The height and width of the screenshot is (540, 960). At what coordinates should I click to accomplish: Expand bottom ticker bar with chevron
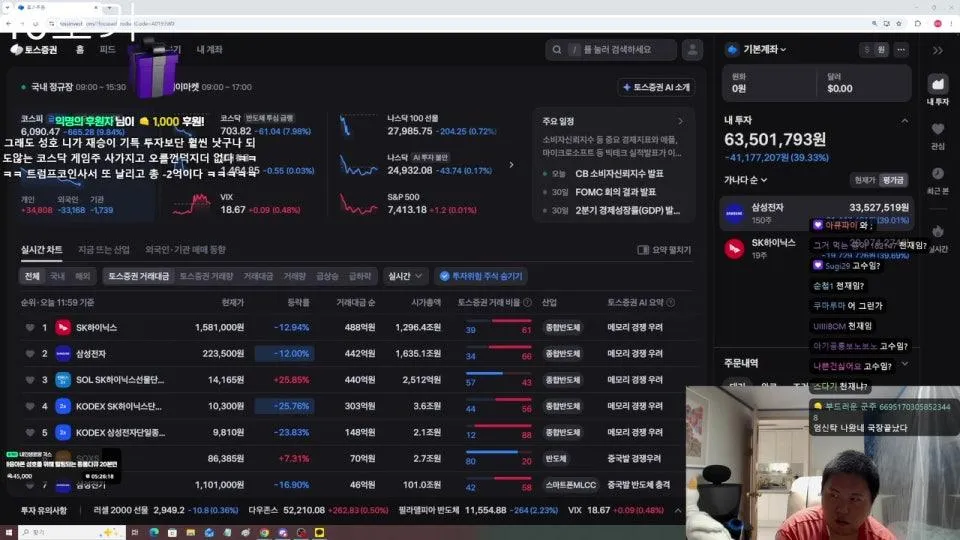[x=678, y=510]
